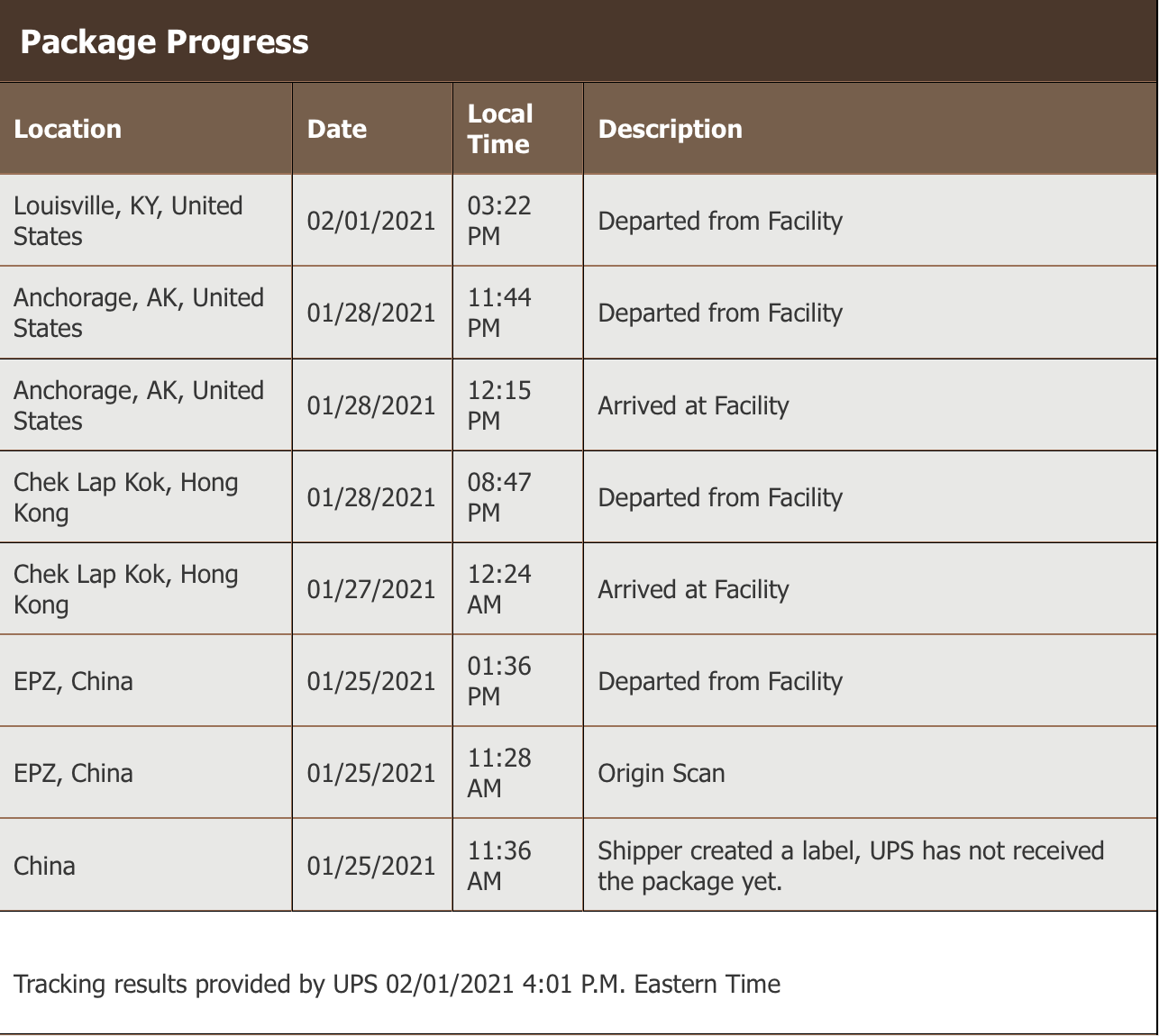Screen dimensions: 1159x1036
Task: Select EPZ, China Departed from Facility text
Action: [720, 681]
